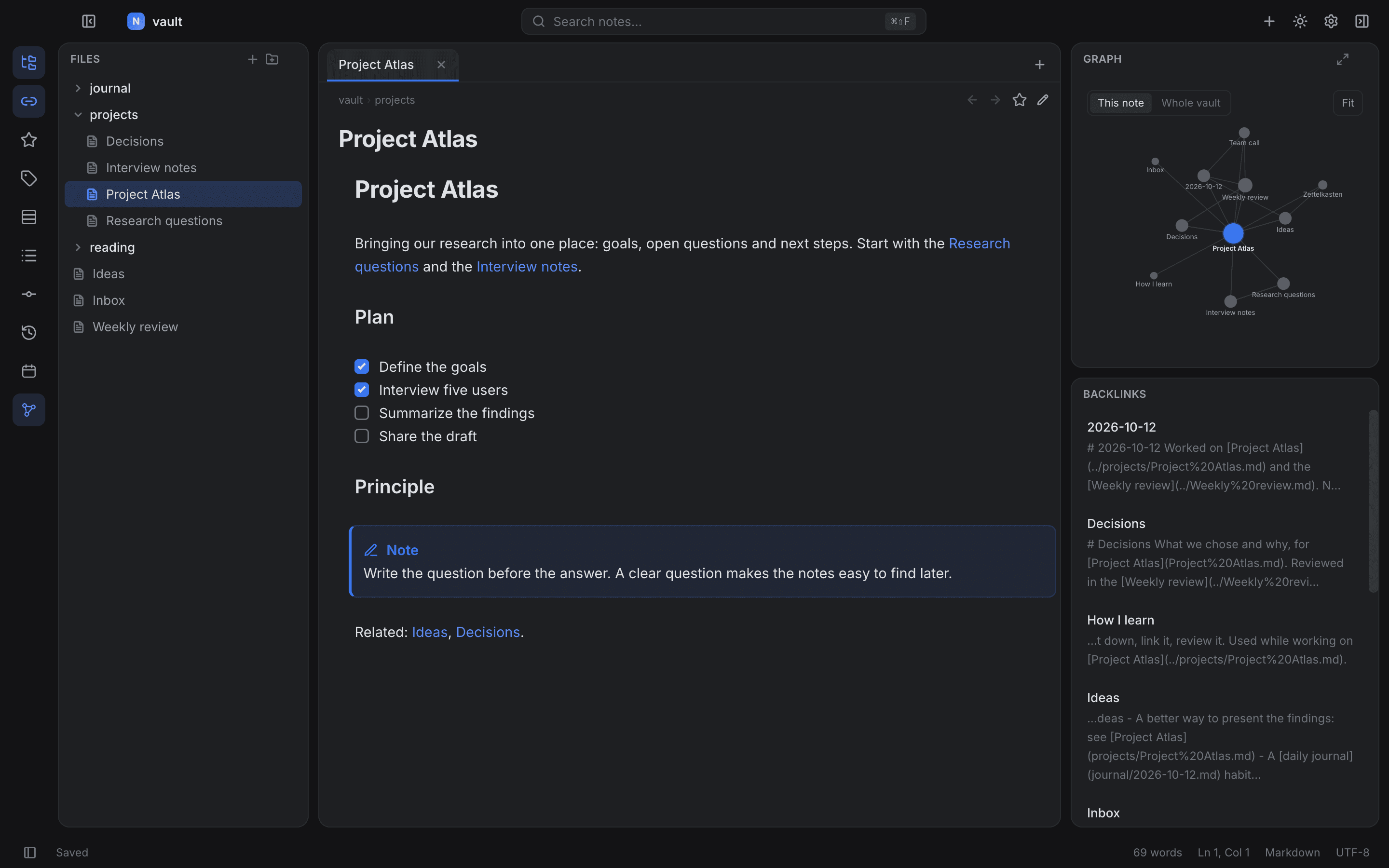Screen dimensions: 1389x868
Task: Star the Project Atlas note
Action: pyautogui.click(x=1020, y=100)
